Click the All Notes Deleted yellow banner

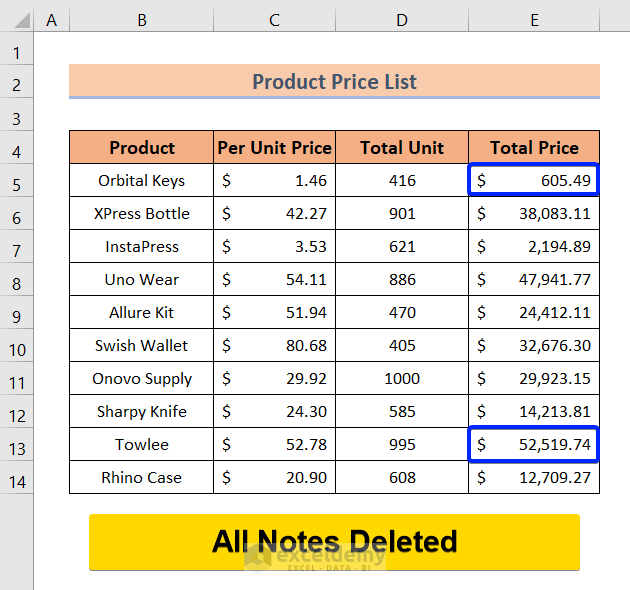coord(334,542)
